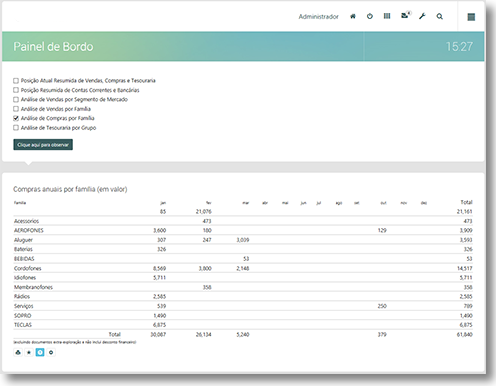Click March total 5,240
The width and height of the screenshot is (496, 386).
(243, 334)
